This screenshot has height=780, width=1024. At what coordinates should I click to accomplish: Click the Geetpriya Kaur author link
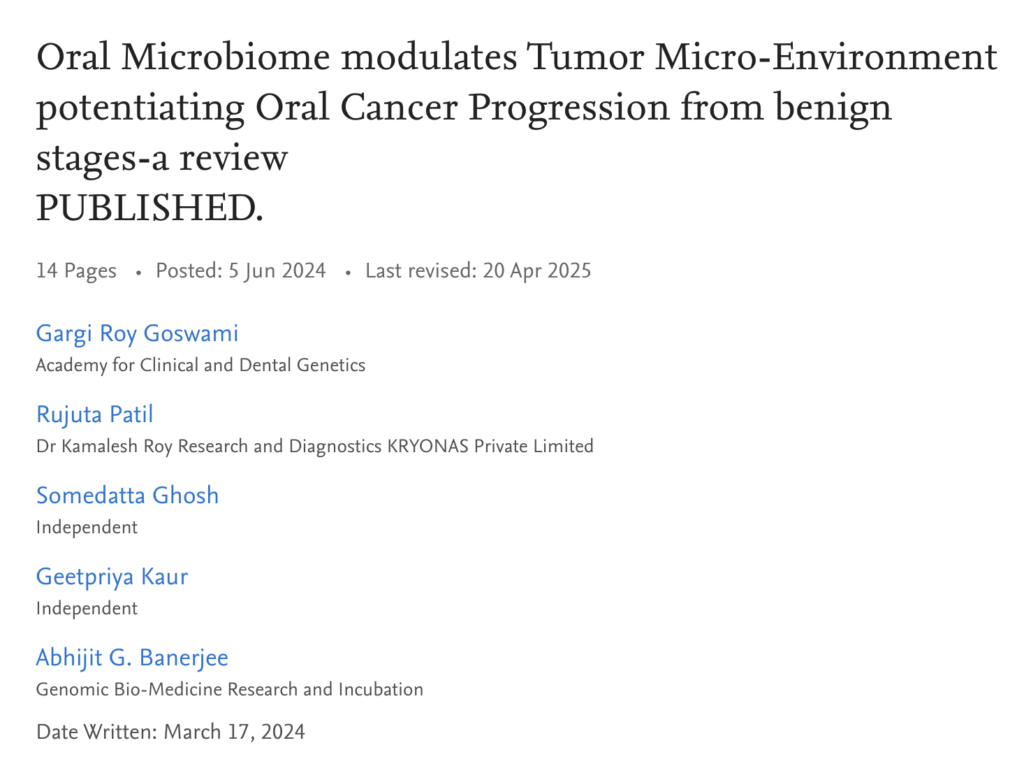pyautogui.click(x=112, y=576)
